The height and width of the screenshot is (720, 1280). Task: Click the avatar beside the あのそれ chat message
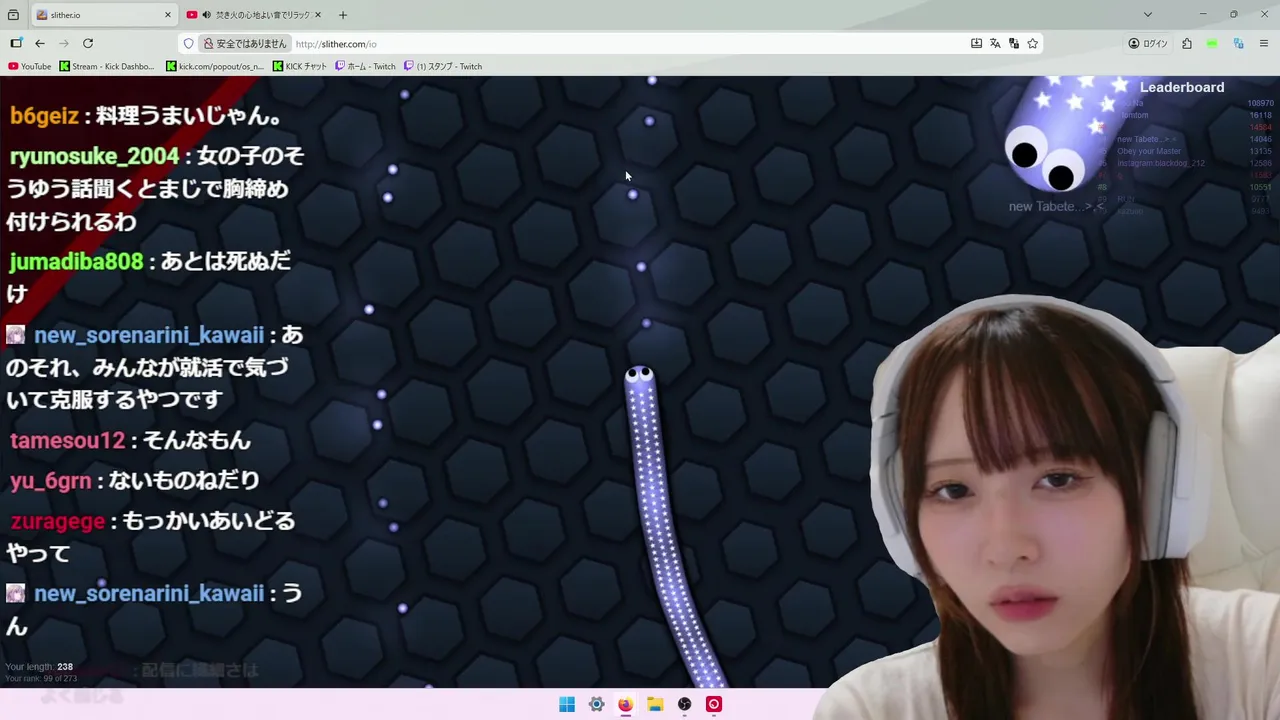(15, 335)
